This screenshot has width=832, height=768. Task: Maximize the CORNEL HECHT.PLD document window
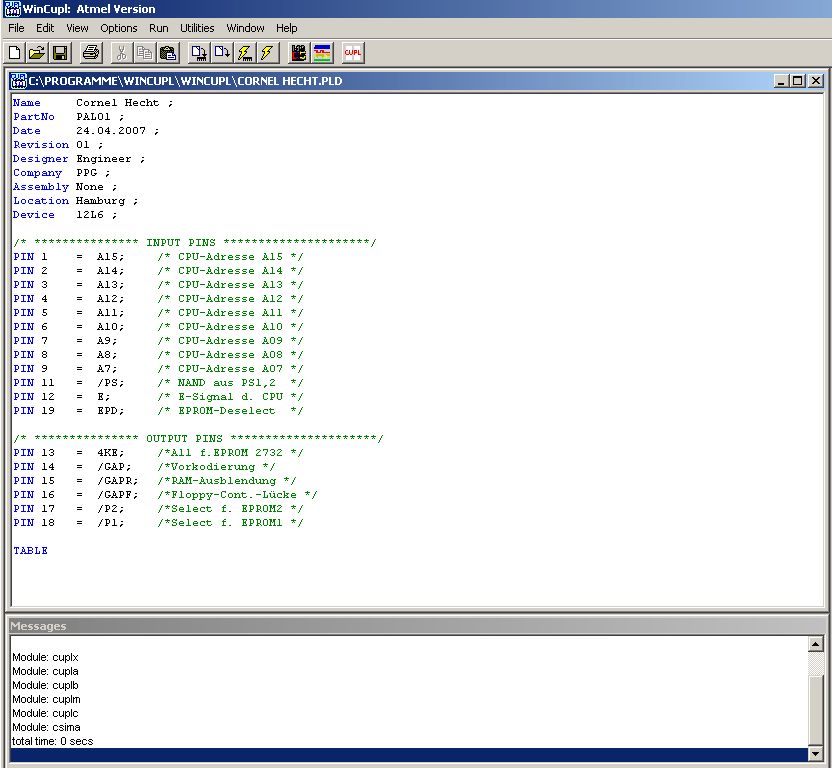pos(798,81)
